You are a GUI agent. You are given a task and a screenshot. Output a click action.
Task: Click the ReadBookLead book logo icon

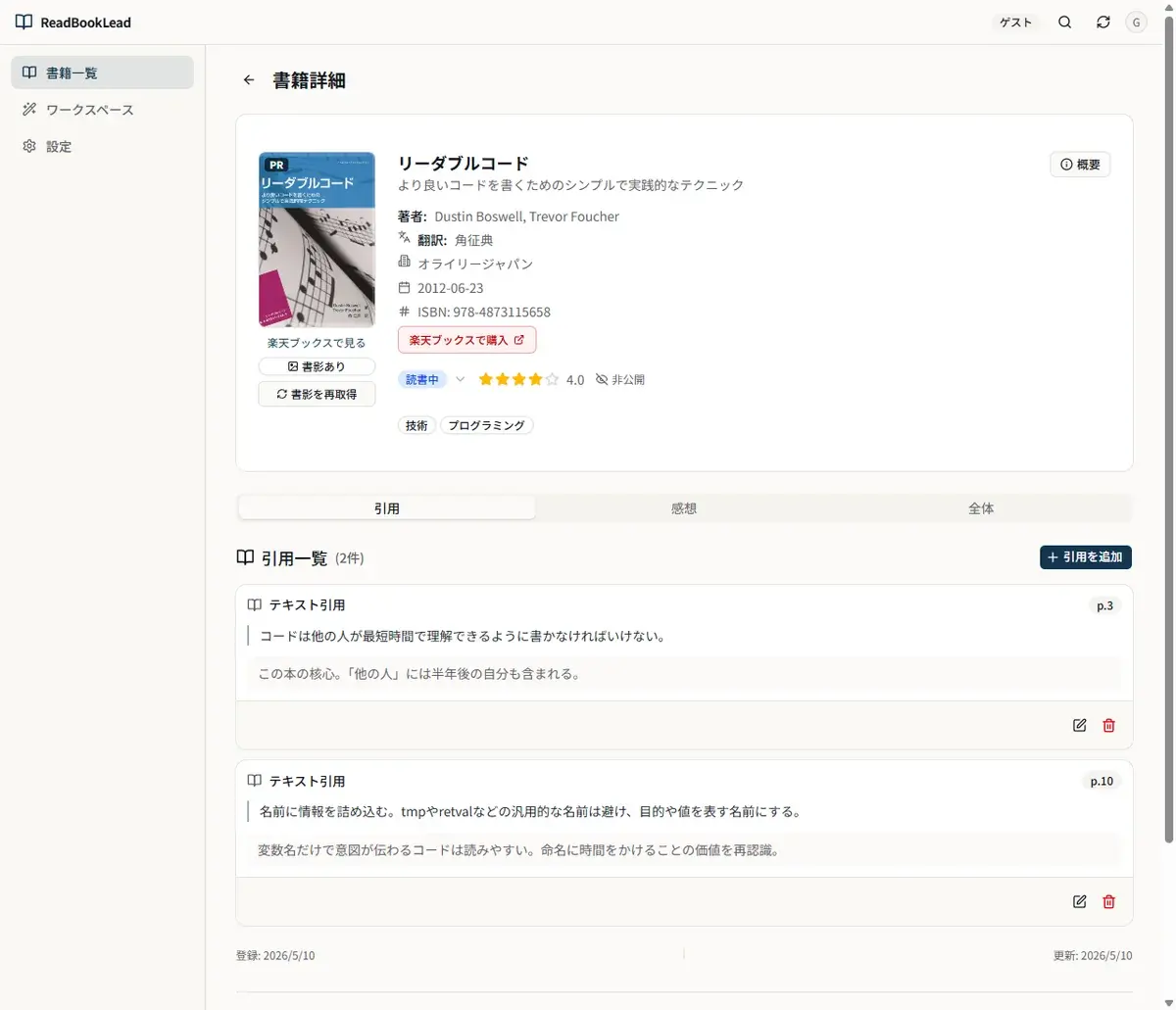pos(24,22)
